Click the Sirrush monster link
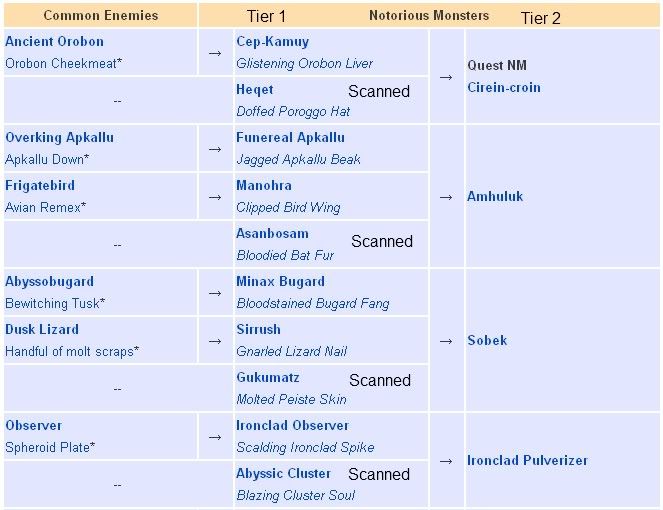 [258, 330]
